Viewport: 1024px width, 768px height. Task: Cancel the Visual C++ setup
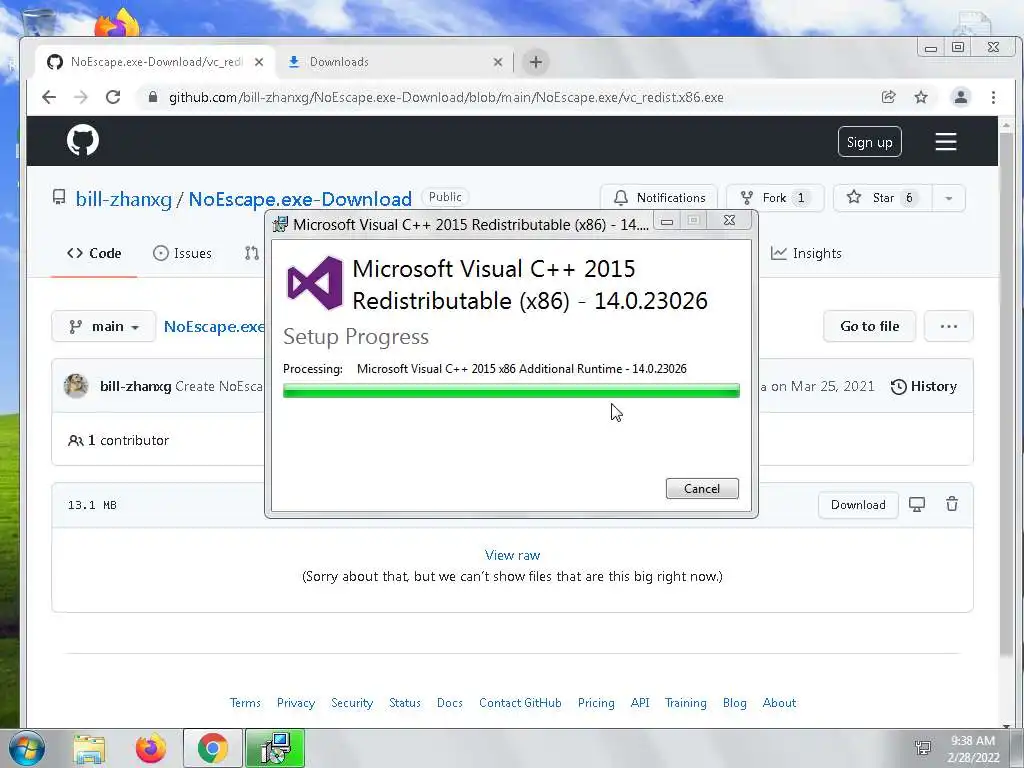tap(702, 488)
